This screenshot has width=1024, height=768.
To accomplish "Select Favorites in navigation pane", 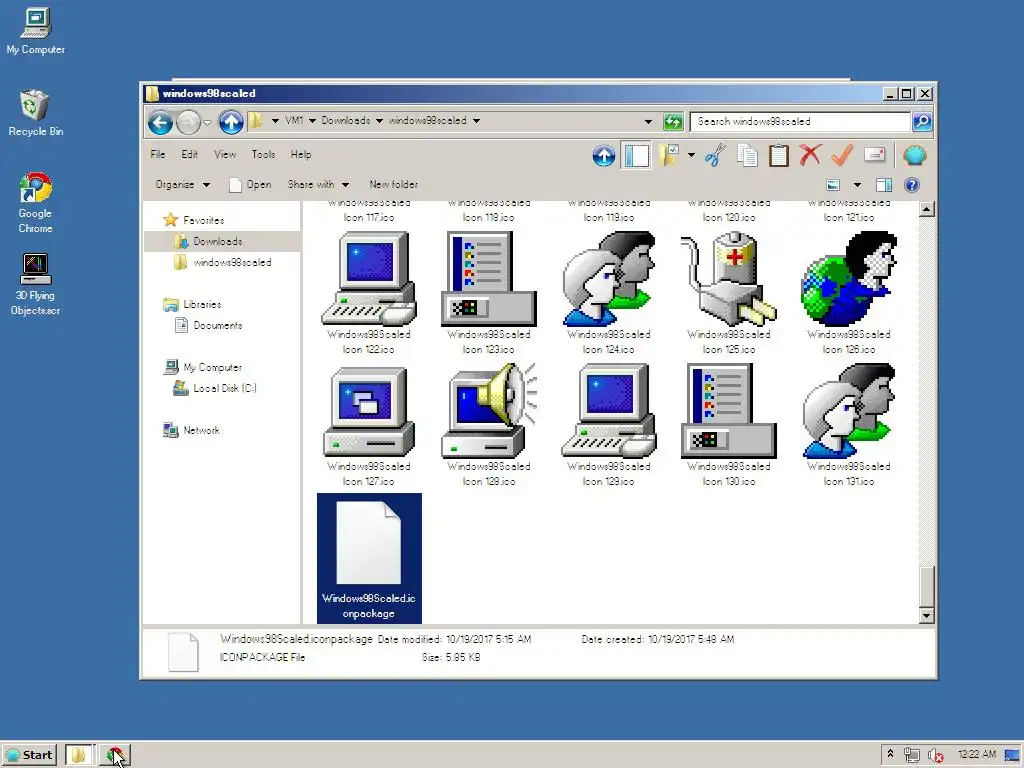I will (203, 221).
